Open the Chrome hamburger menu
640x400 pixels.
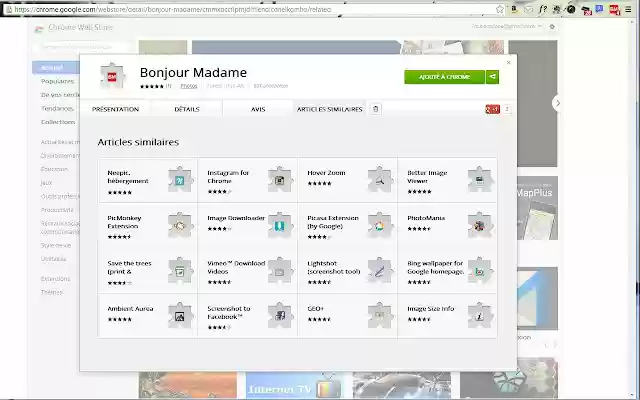click(x=628, y=9)
